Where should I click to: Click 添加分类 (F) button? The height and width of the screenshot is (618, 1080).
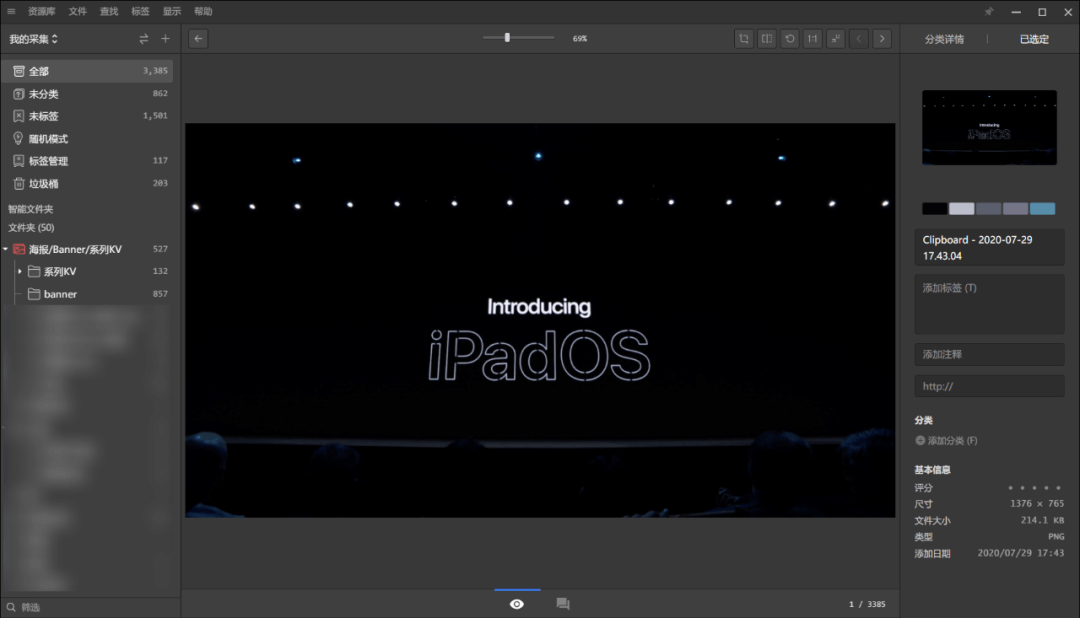(946, 440)
